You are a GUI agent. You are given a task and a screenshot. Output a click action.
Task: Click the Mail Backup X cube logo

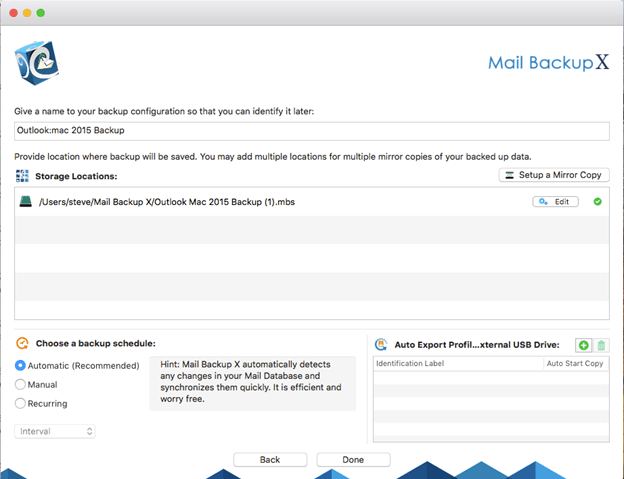[37, 62]
